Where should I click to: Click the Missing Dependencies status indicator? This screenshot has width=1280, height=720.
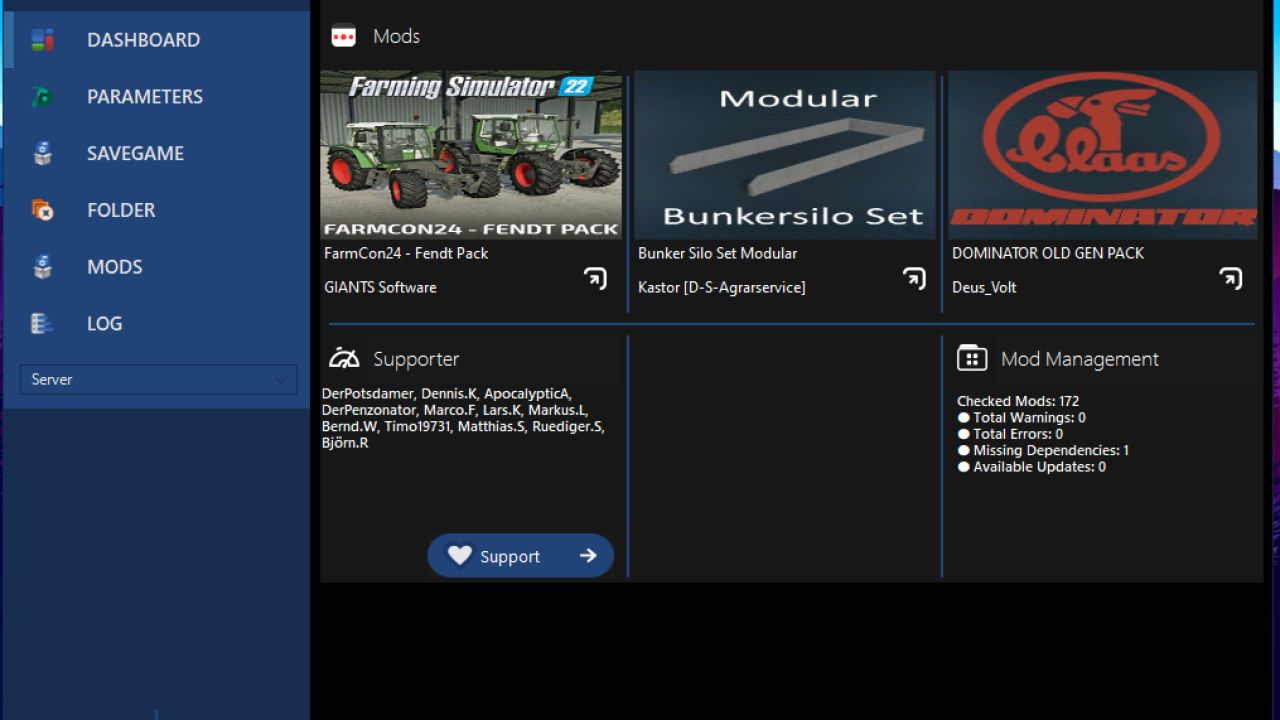tap(964, 450)
